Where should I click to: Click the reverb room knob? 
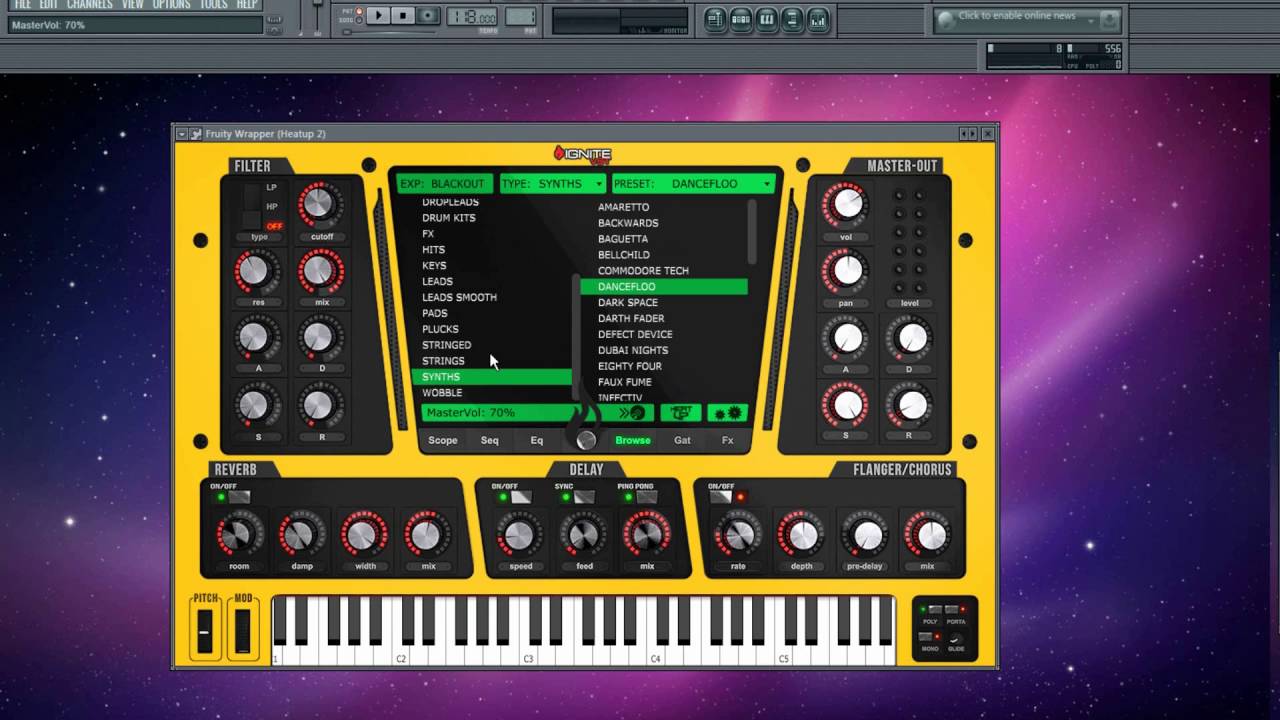(238, 536)
